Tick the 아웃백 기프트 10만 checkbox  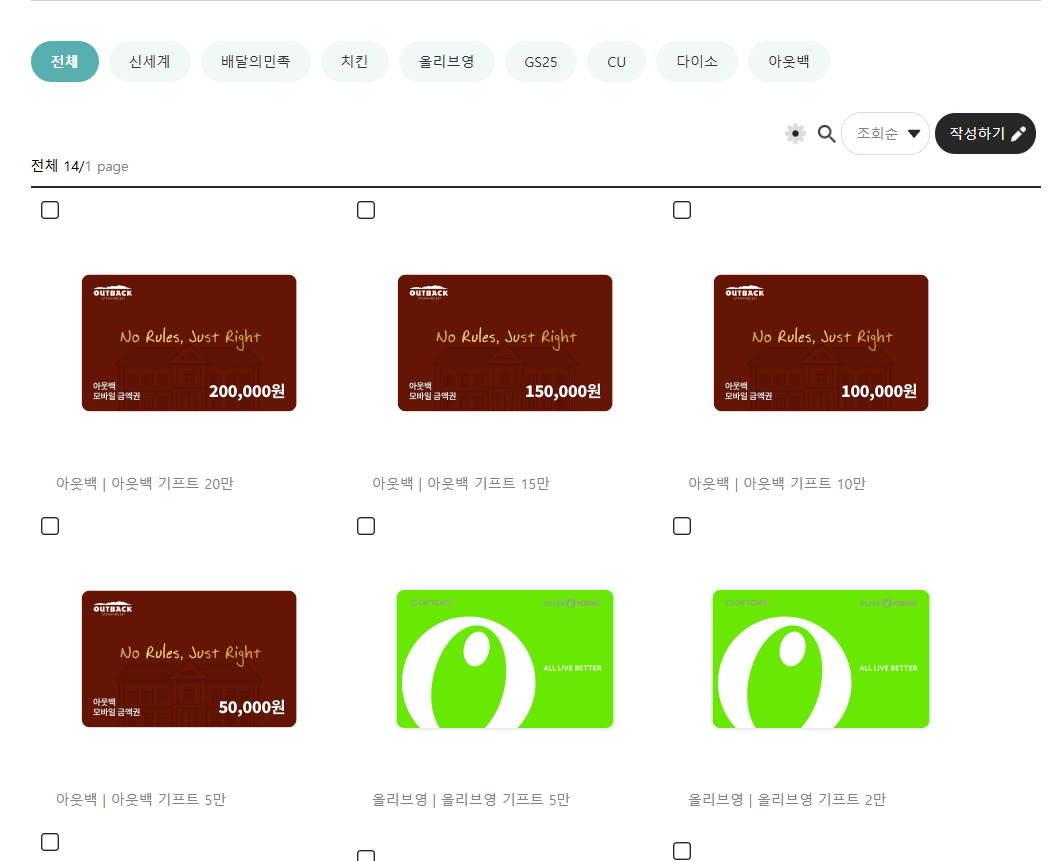[x=682, y=210]
